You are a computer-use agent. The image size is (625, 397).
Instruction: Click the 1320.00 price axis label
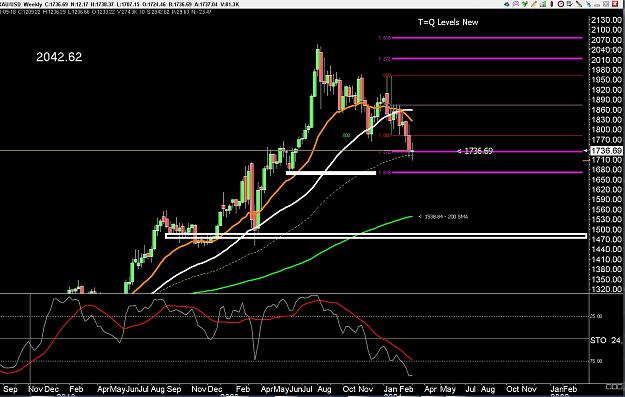pyautogui.click(x=607, y=289)
